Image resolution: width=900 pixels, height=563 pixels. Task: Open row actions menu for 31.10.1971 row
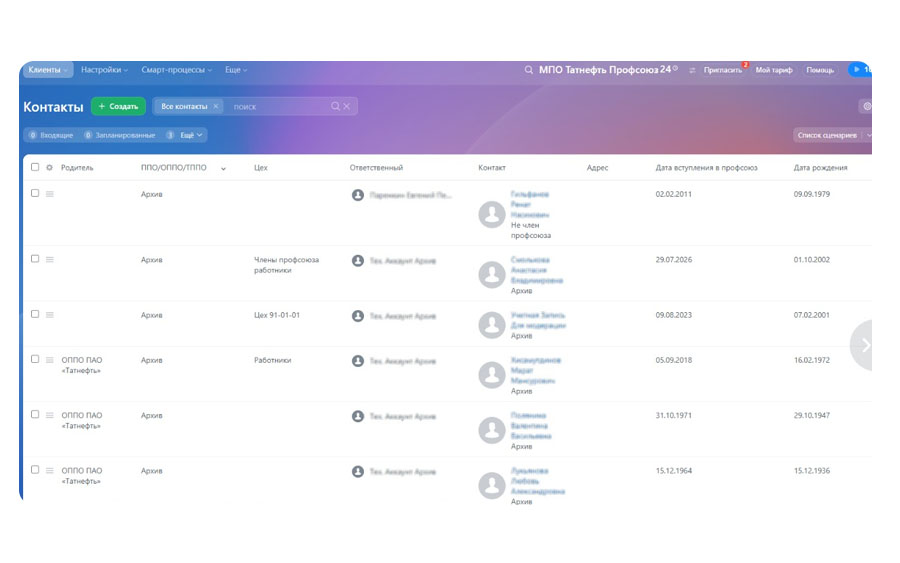tap(50, 415)
